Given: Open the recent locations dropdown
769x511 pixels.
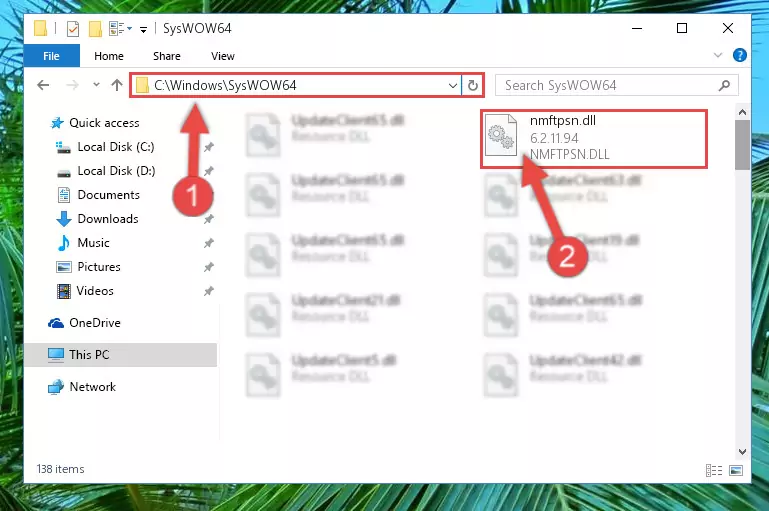Looking at the screenshot, I should pos(96,85).
